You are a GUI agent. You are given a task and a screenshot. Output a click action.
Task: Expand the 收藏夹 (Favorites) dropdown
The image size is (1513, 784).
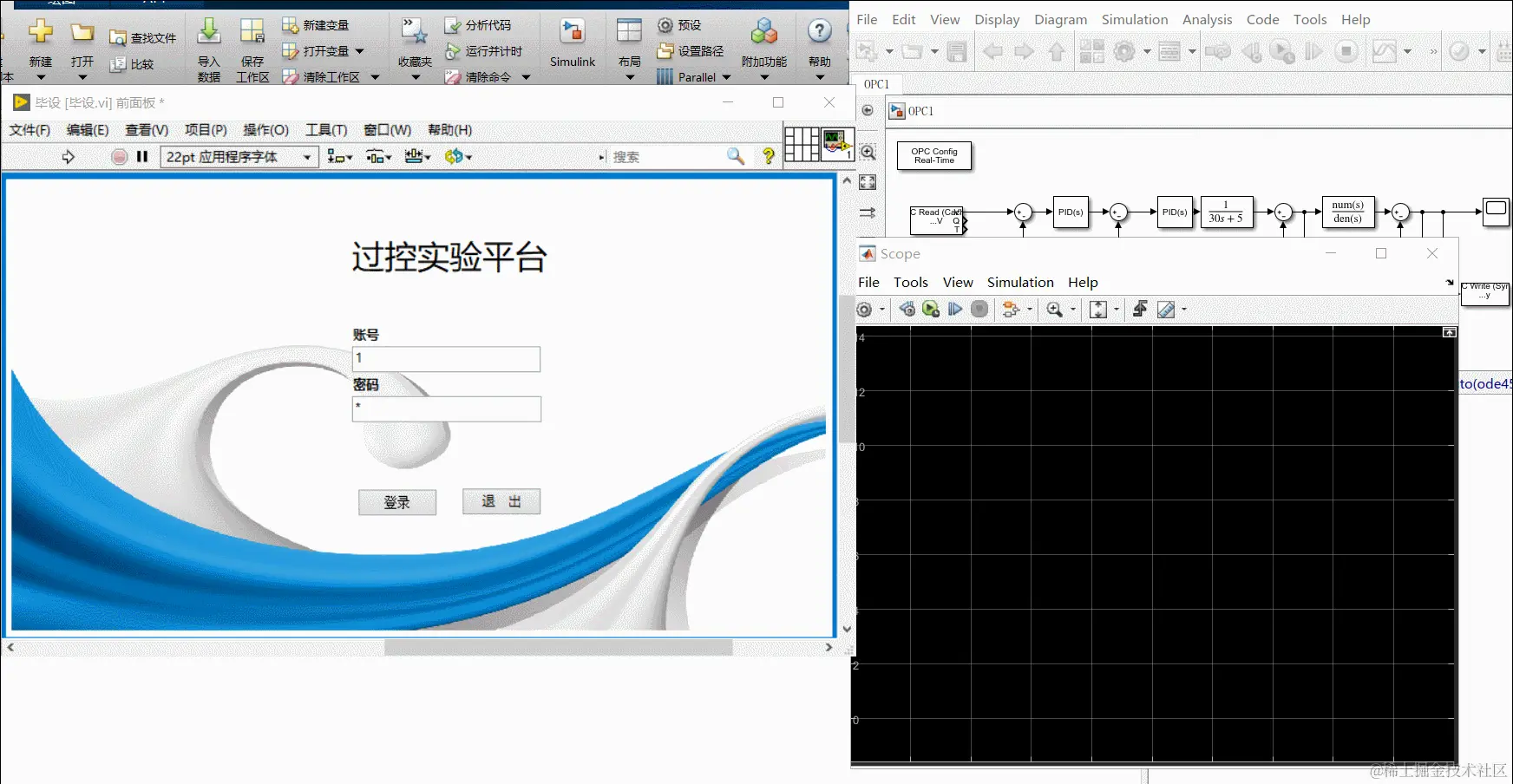[415, 77]
